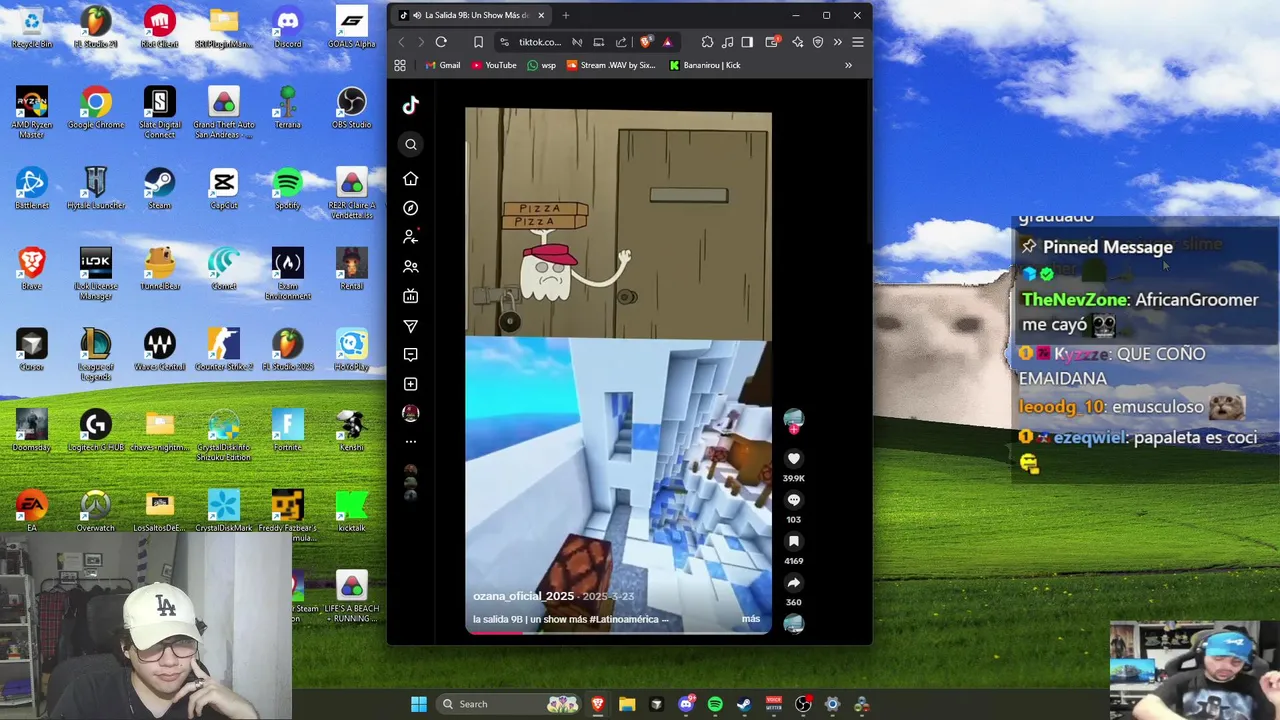
Task: Toggle the Brave sidebar panel
Action: click(747, 42)
